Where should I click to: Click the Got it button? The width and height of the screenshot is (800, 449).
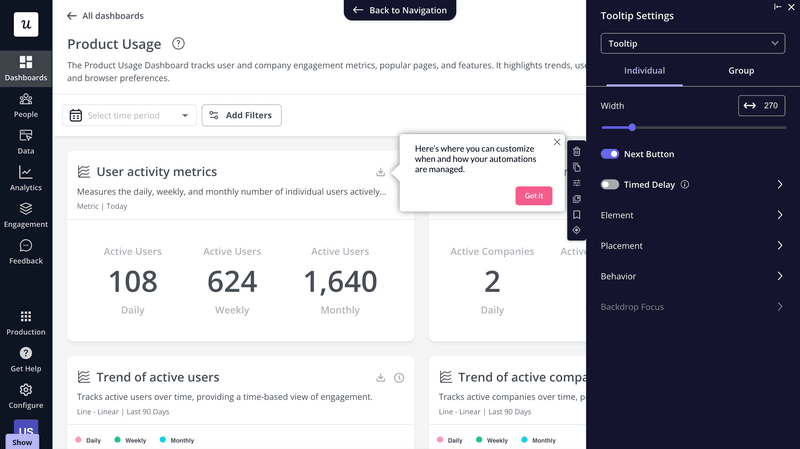(534, 196)
